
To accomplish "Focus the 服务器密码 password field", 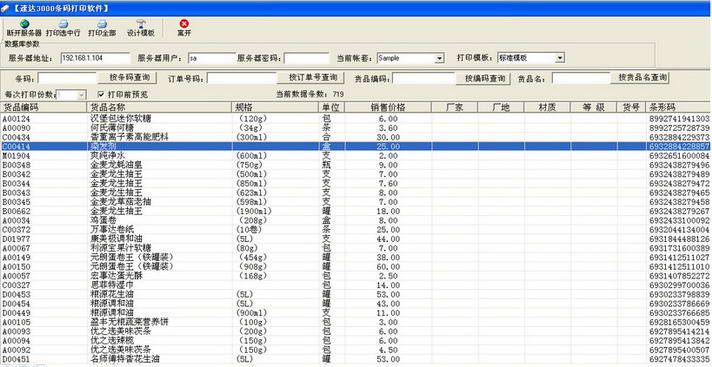I will [x=307, y=58].
